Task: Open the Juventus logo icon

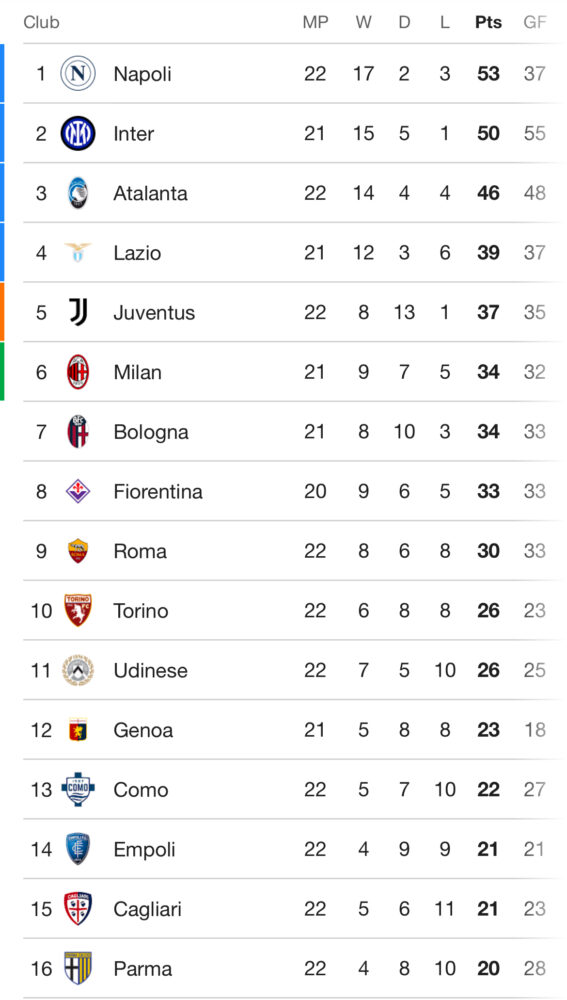Action: pos(78,312)
